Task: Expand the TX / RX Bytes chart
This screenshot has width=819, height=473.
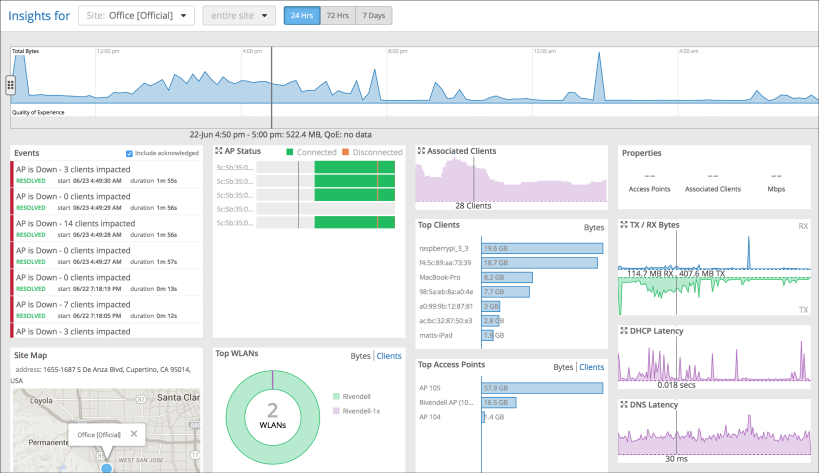Action: [x=624, y=224]
